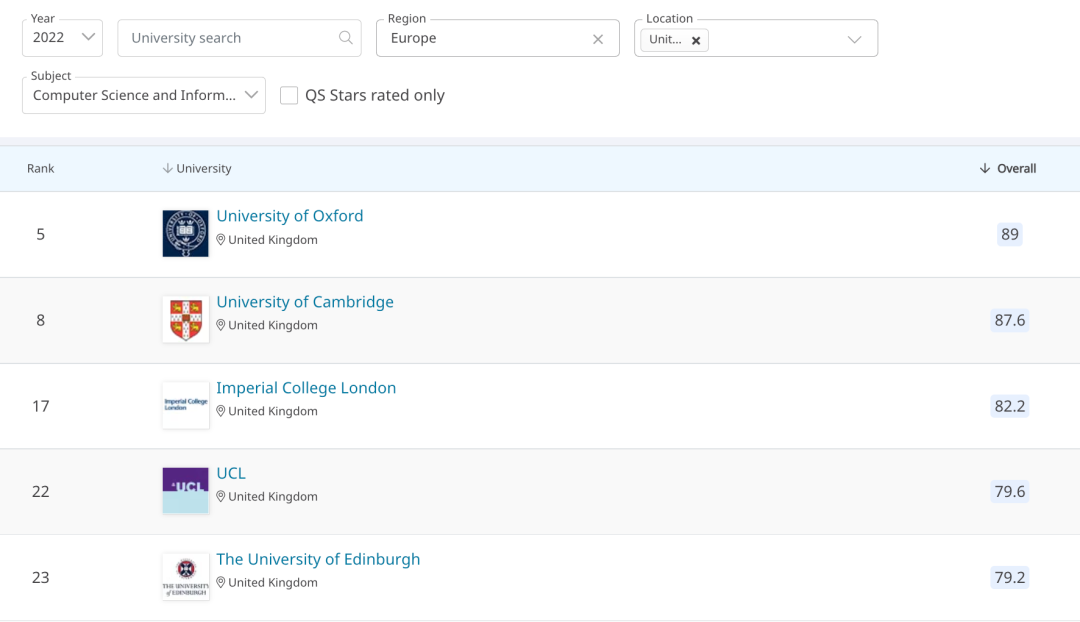Sort the table by Overall score
The image size is (1080, 622).
[x=1008, y=168]
